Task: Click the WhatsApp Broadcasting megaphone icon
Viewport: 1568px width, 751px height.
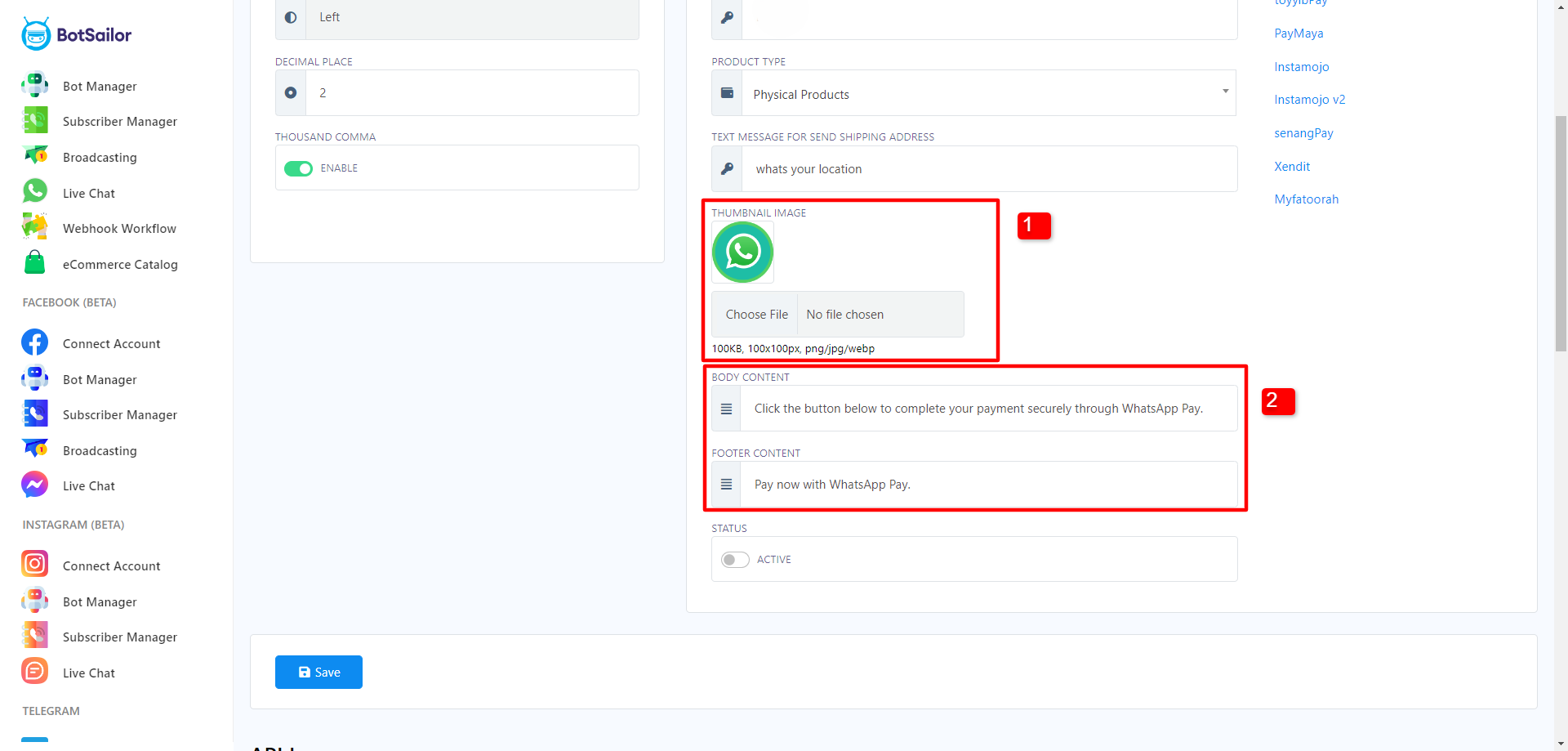Action: click(35, 155)
